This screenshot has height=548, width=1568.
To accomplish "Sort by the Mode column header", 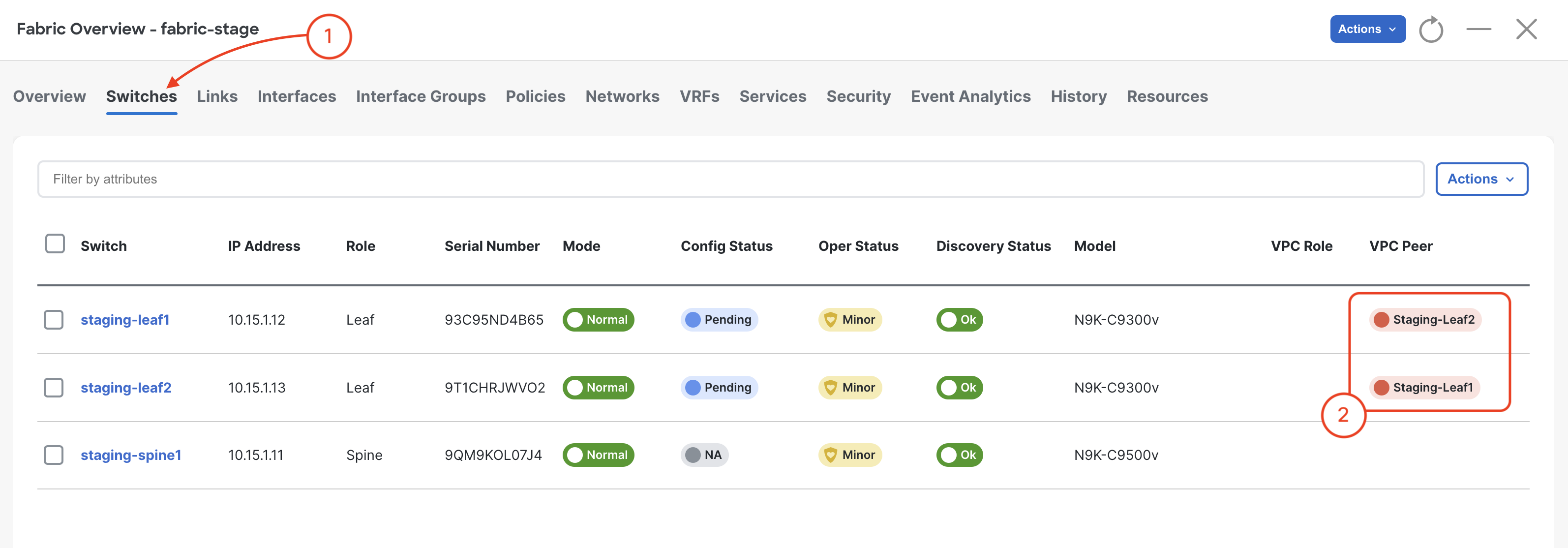I will pos(581,246).
